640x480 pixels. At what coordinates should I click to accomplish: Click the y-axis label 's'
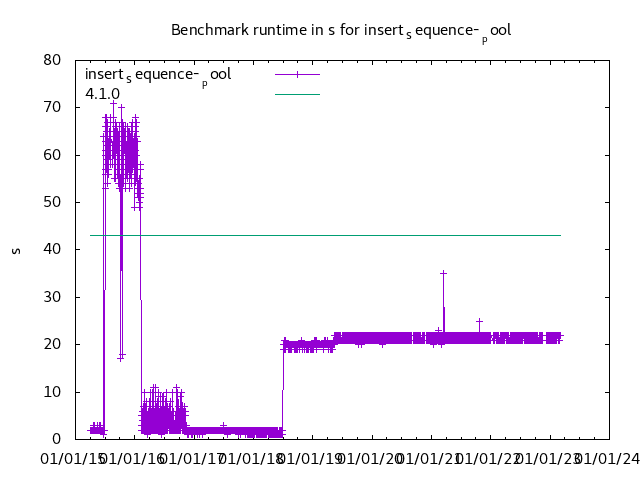[15, 249]
